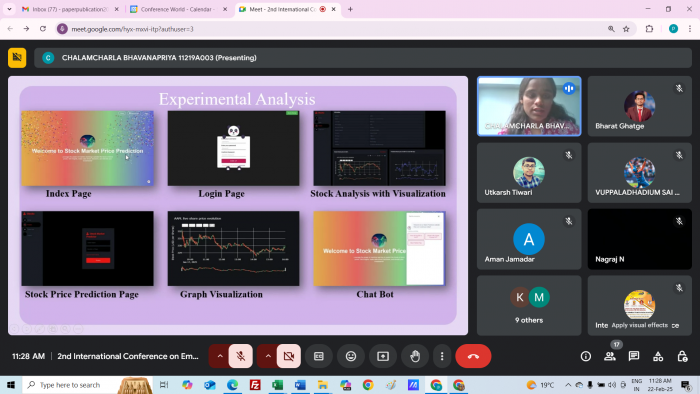The height and width of the screenshot is (394, 700).
Task: Expand video settings arrow beside camera
Action: pyautogui.click(x=268, y=356)
